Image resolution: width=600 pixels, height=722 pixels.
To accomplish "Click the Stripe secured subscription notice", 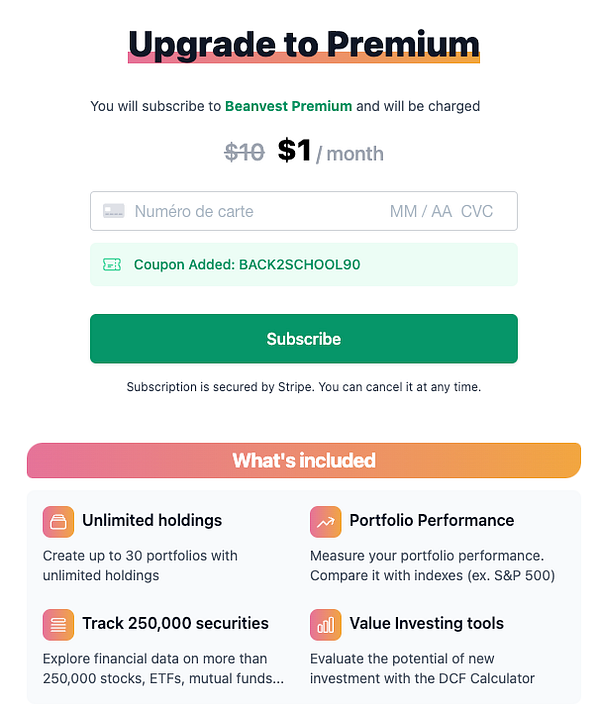I will coord(303,386).
